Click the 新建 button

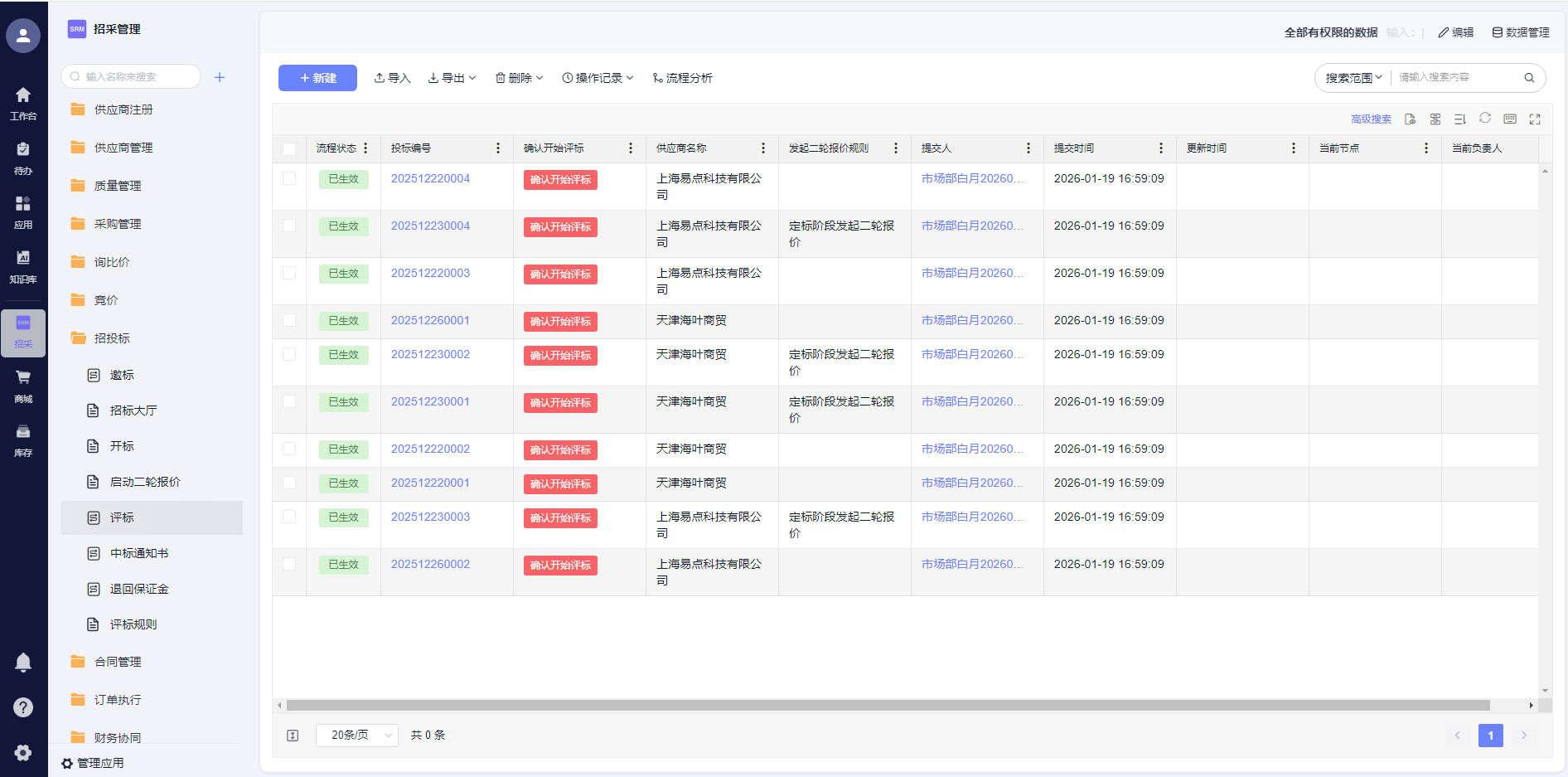pos(317,78)
